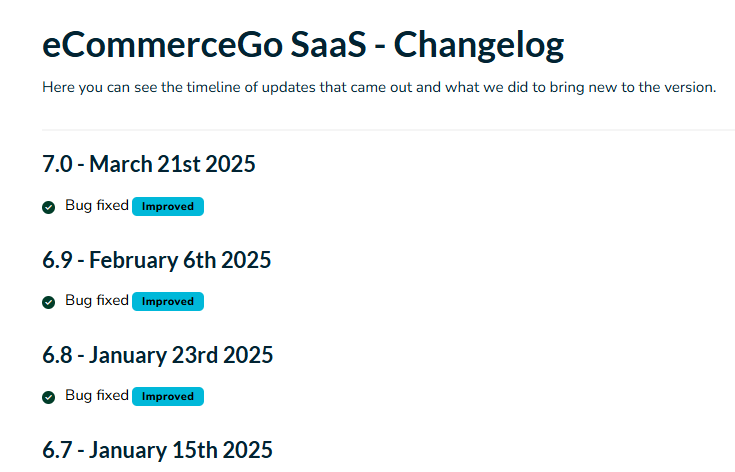The height and width of the screenshot is (472, 735).
Task: Select the Improved badge under January 23rd release
Action: [168, 397]
